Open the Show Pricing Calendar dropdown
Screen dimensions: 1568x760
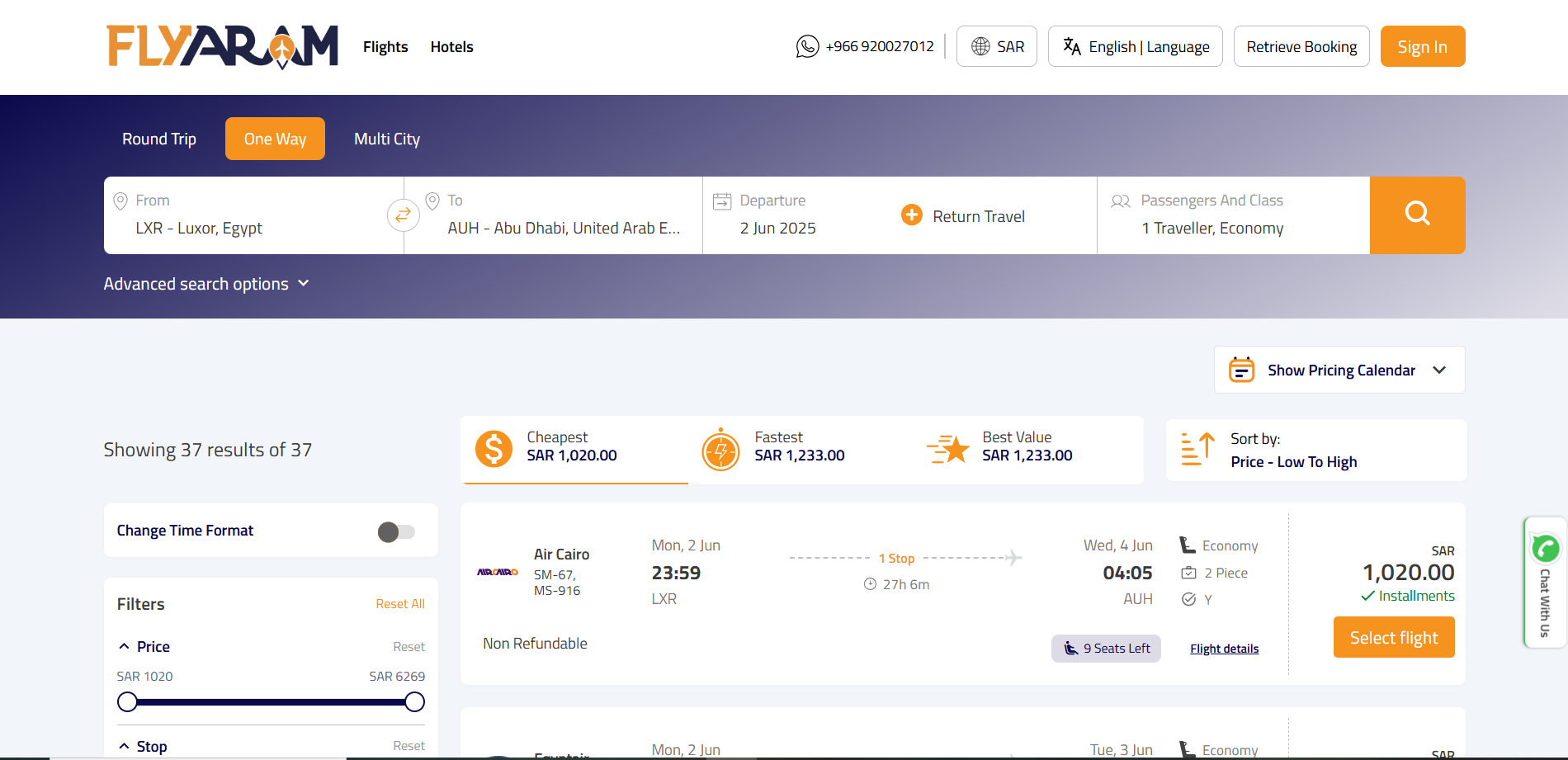pyautogui.click(x=1339, y=371)
